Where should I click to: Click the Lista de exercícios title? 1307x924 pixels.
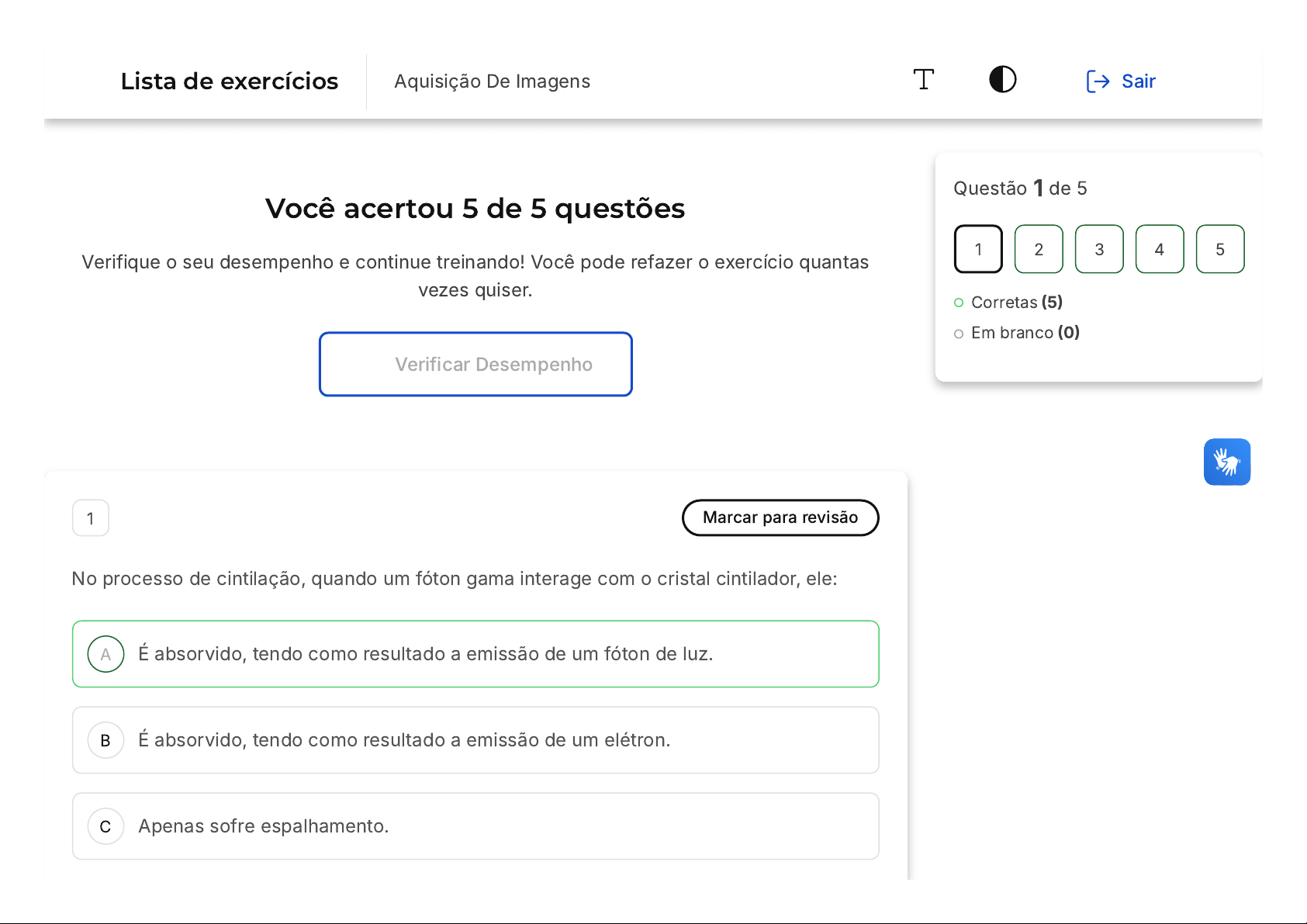click(230, 81)
